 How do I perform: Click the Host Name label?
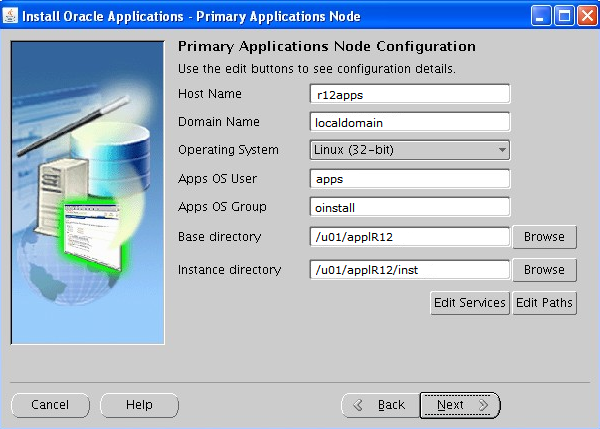point(210,94)
